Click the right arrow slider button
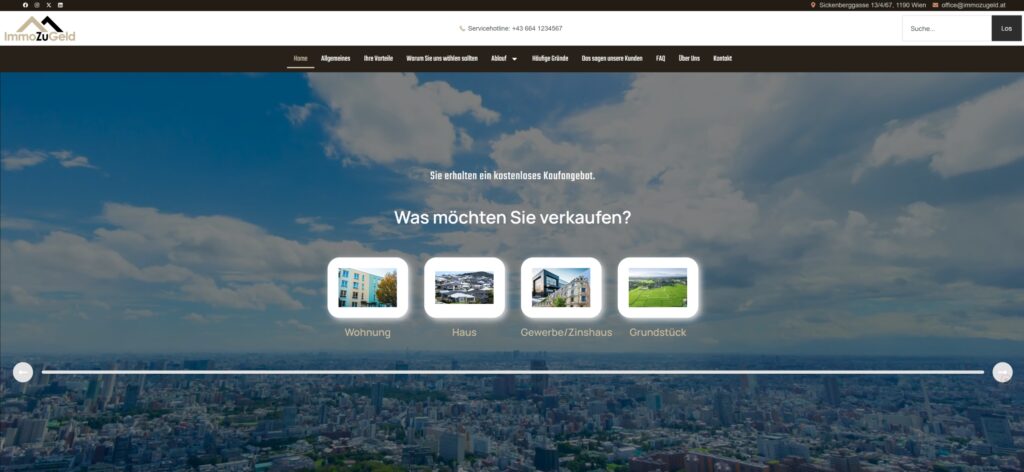Image resolution: width=1024 pixels, height=472 pixels. 1002,372
